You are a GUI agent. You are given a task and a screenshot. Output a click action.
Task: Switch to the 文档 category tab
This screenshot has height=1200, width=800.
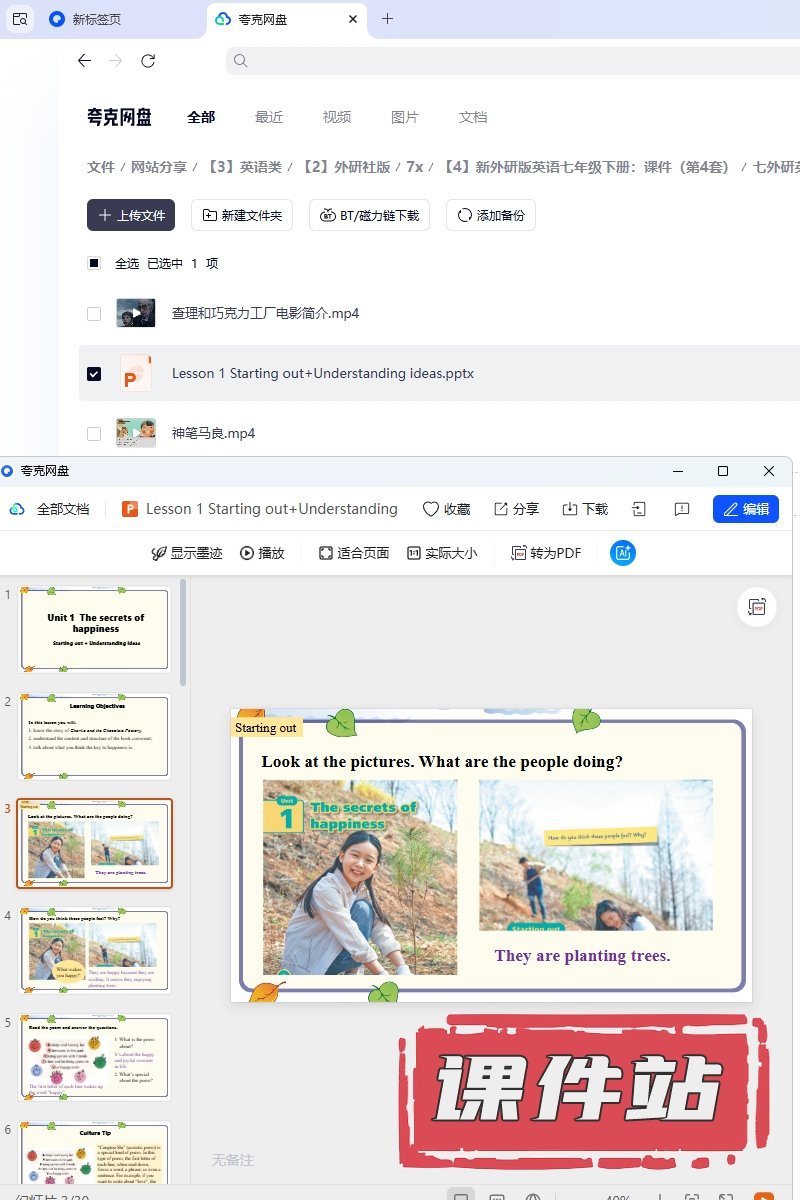coord(473,117)
